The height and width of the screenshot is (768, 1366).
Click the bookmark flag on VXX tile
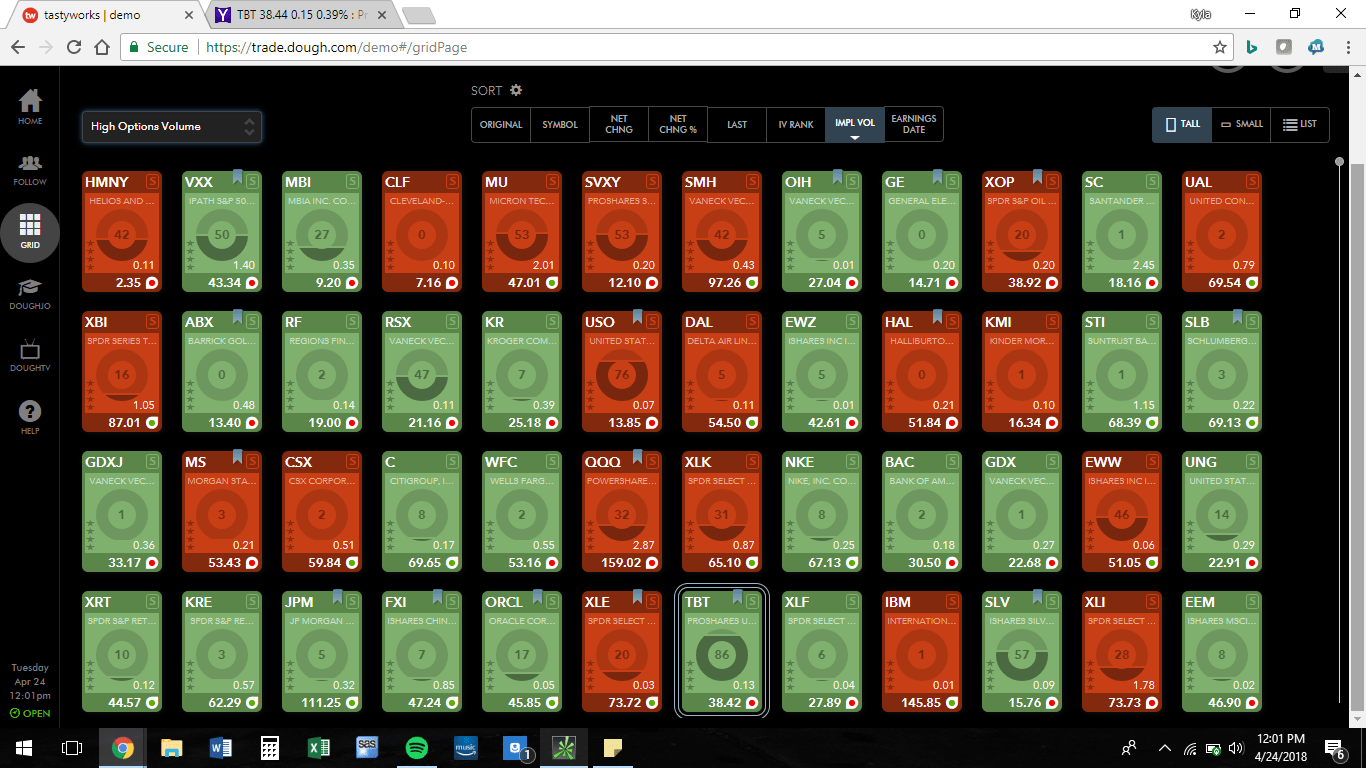238,178
